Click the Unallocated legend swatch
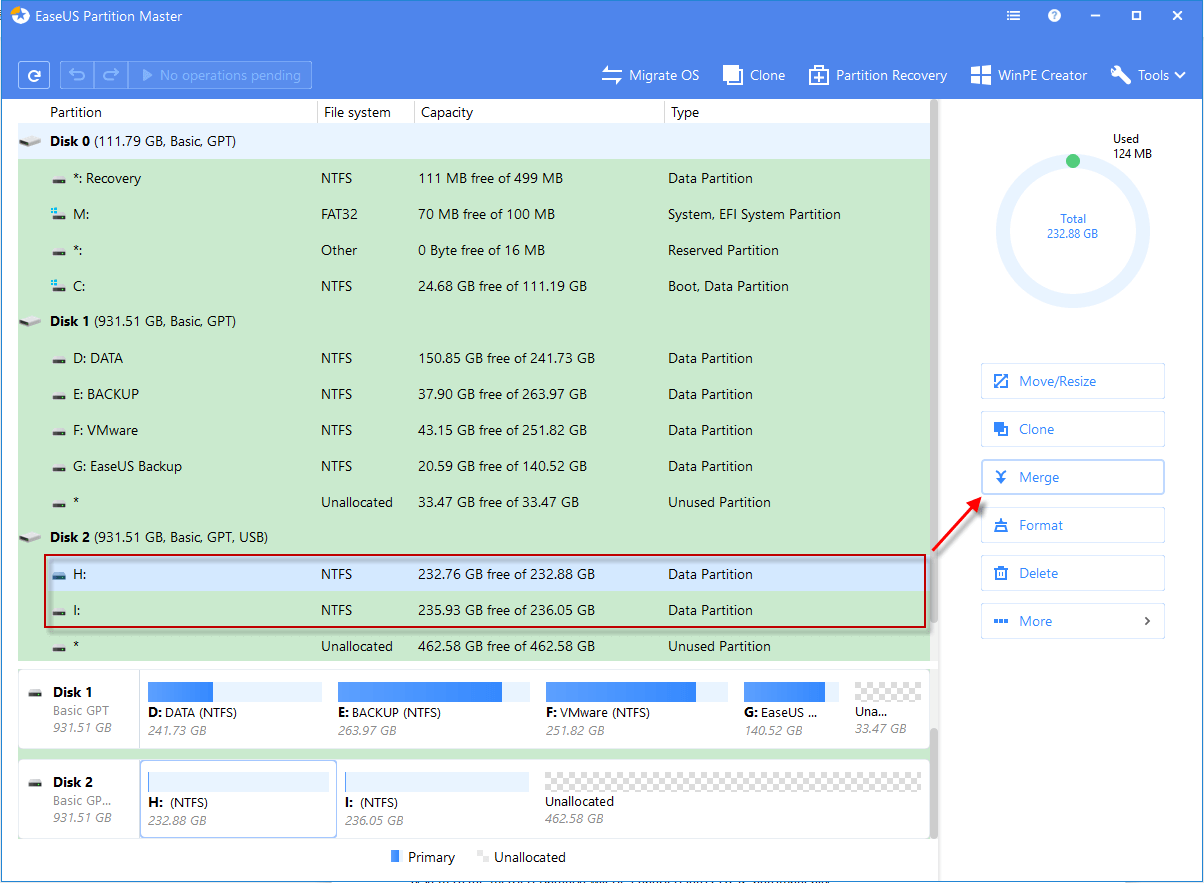 coord(483,857)
